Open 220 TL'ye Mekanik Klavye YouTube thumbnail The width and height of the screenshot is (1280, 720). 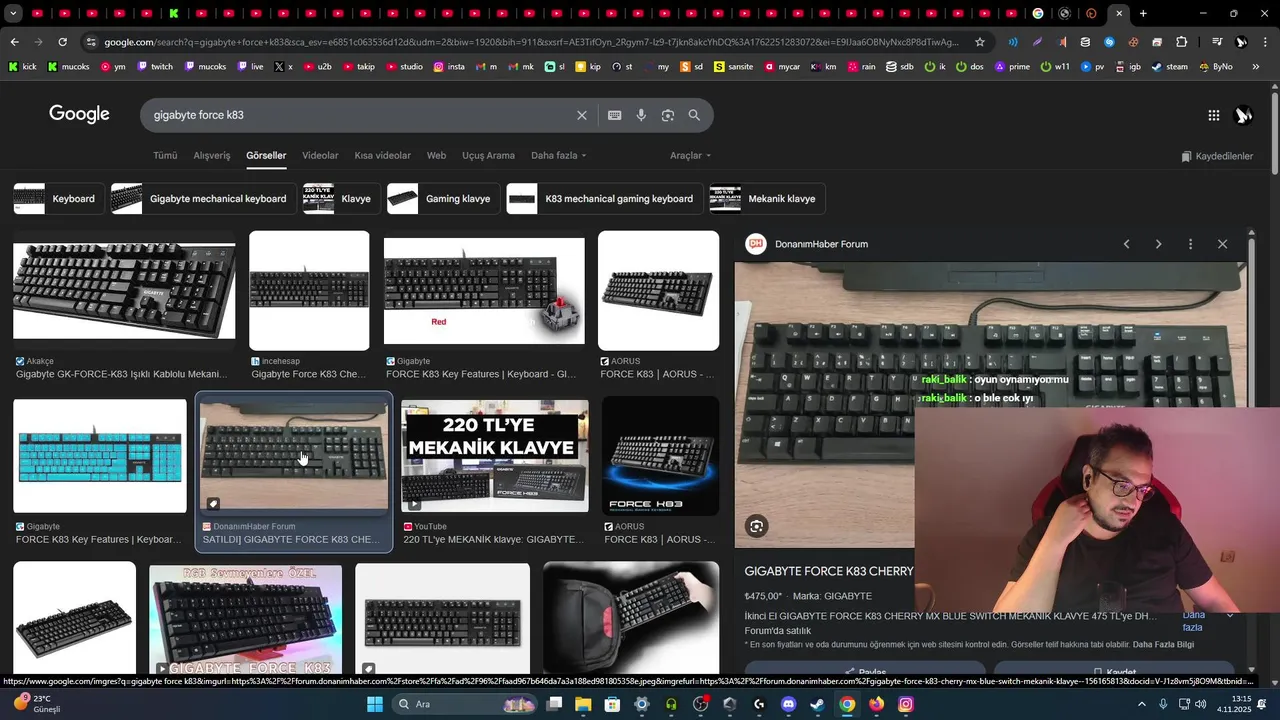[x=495, y=456]
